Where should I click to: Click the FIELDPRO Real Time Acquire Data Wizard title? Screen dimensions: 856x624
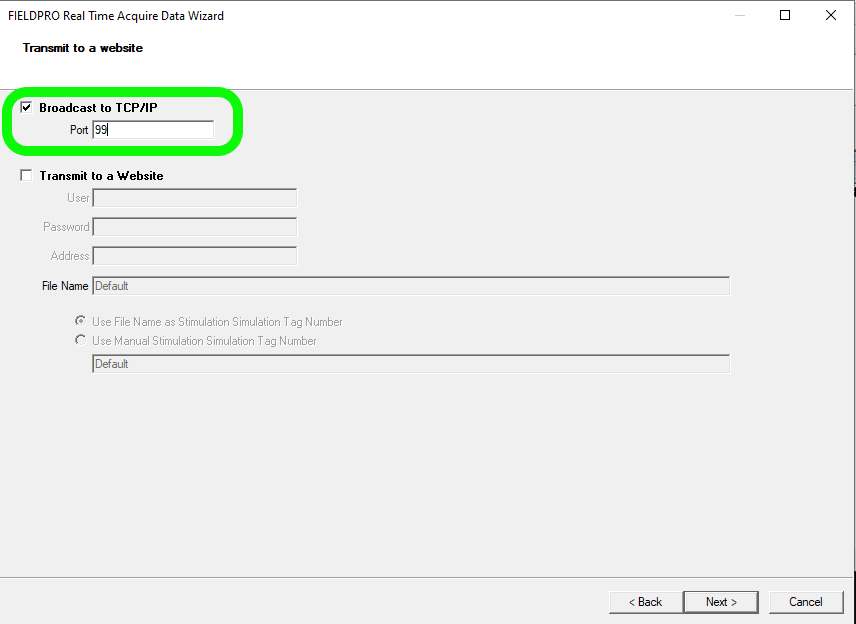pyautogui.click(x=116, y=16)
